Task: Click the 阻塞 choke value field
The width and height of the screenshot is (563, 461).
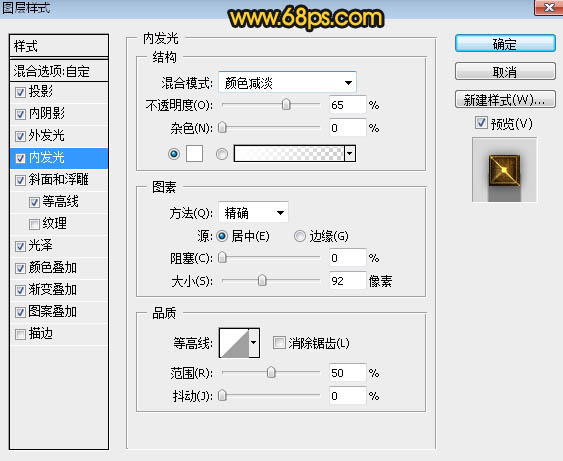Action: coord(348,258)
